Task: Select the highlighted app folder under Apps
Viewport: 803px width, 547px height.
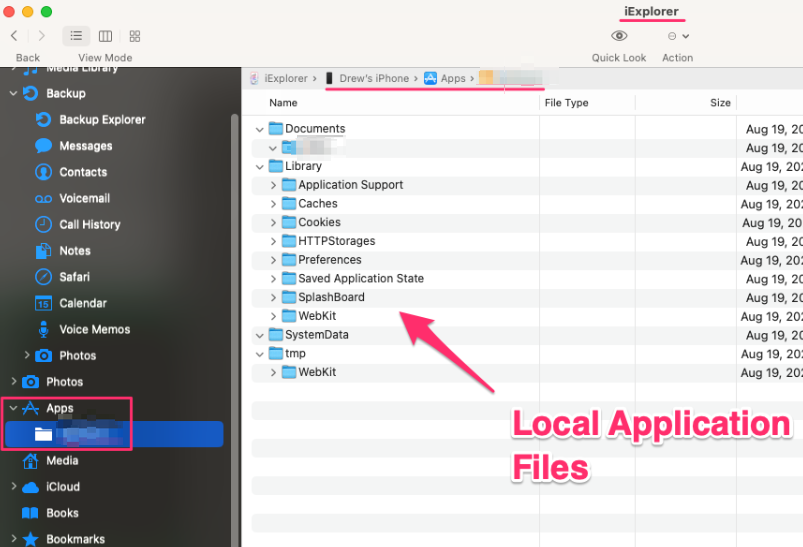Action: [115, 434]
